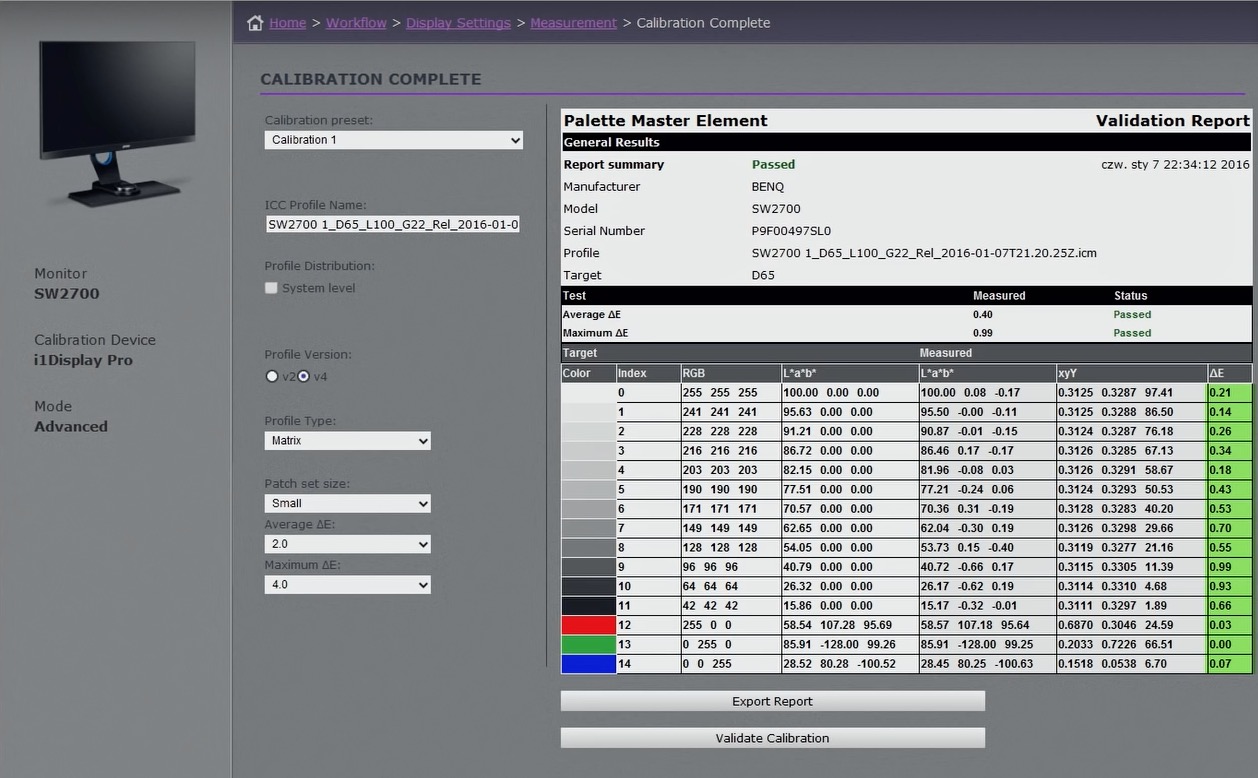The image size is (1258, 778).
Task: Navigate to Workflow breadcrumb link
Action: click(356, 23)
